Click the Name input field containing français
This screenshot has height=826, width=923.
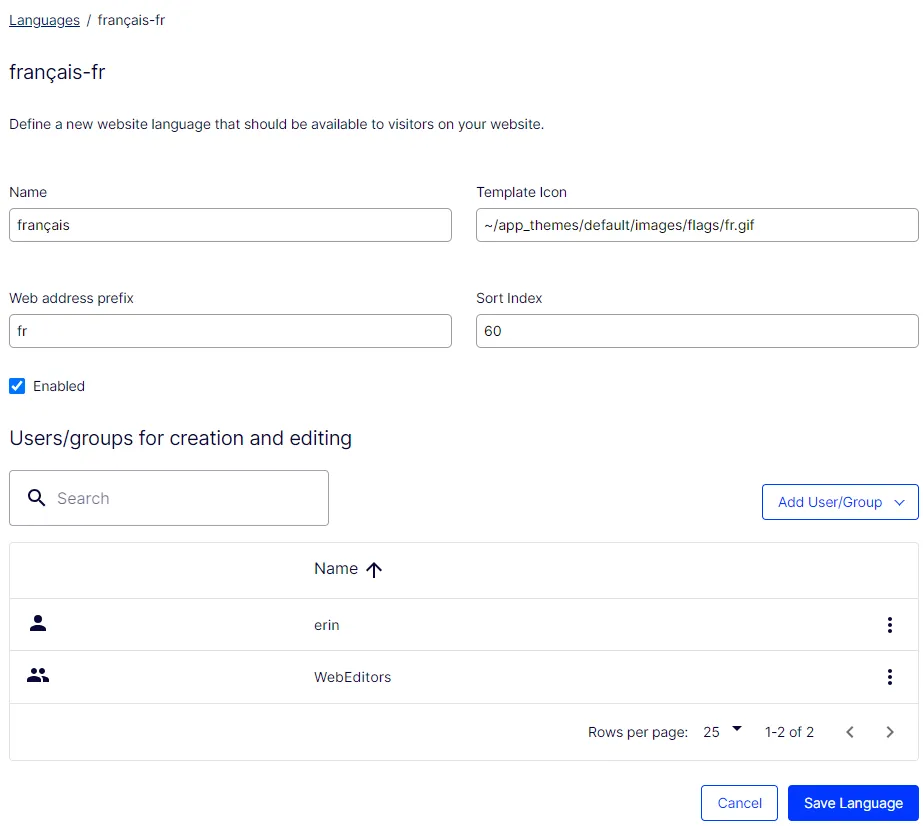(x=230, y=225)
